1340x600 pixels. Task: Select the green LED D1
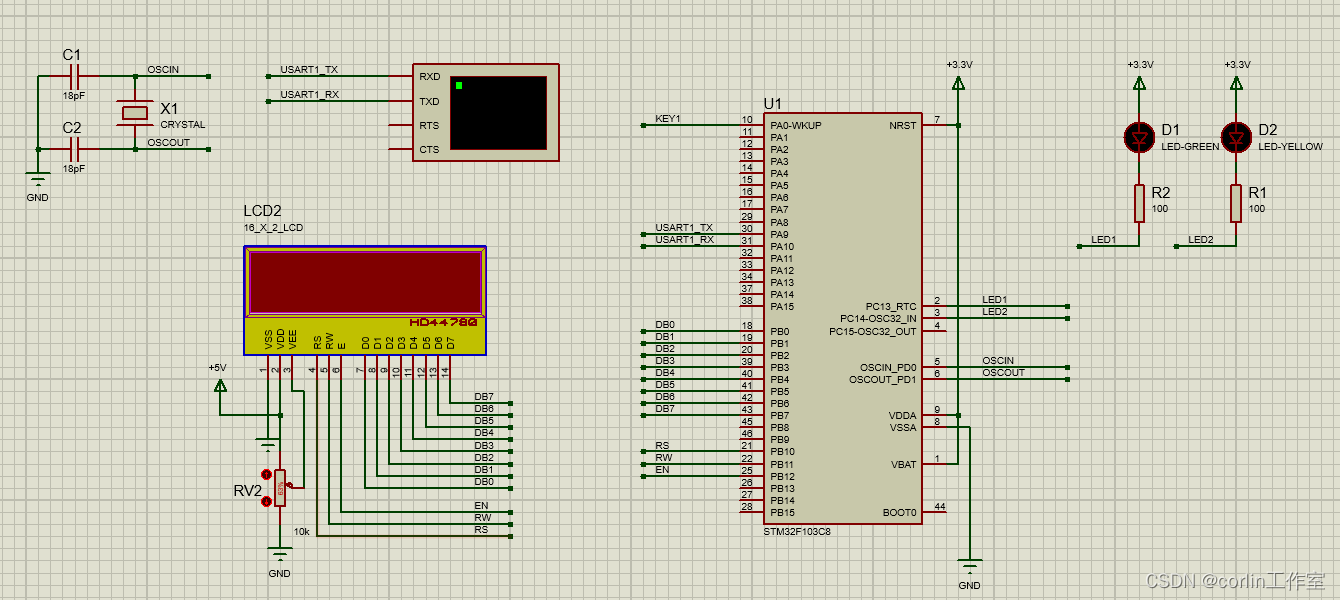(x=1140, y=138)
